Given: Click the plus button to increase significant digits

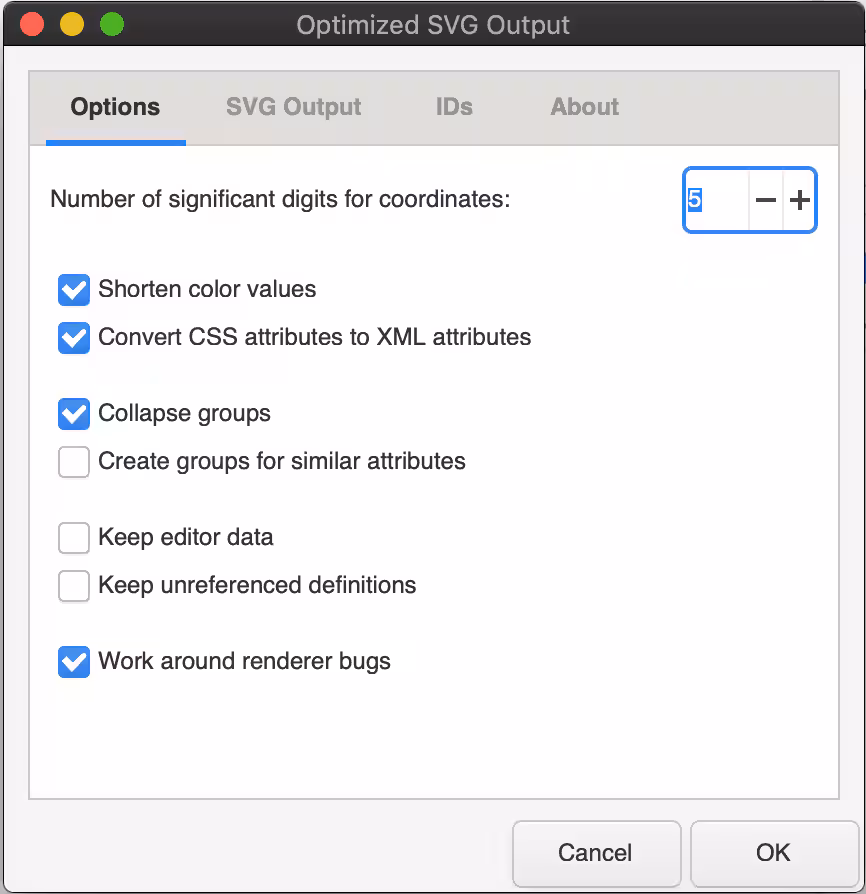Looking at the screenshot, I should (x=799, y=200).
